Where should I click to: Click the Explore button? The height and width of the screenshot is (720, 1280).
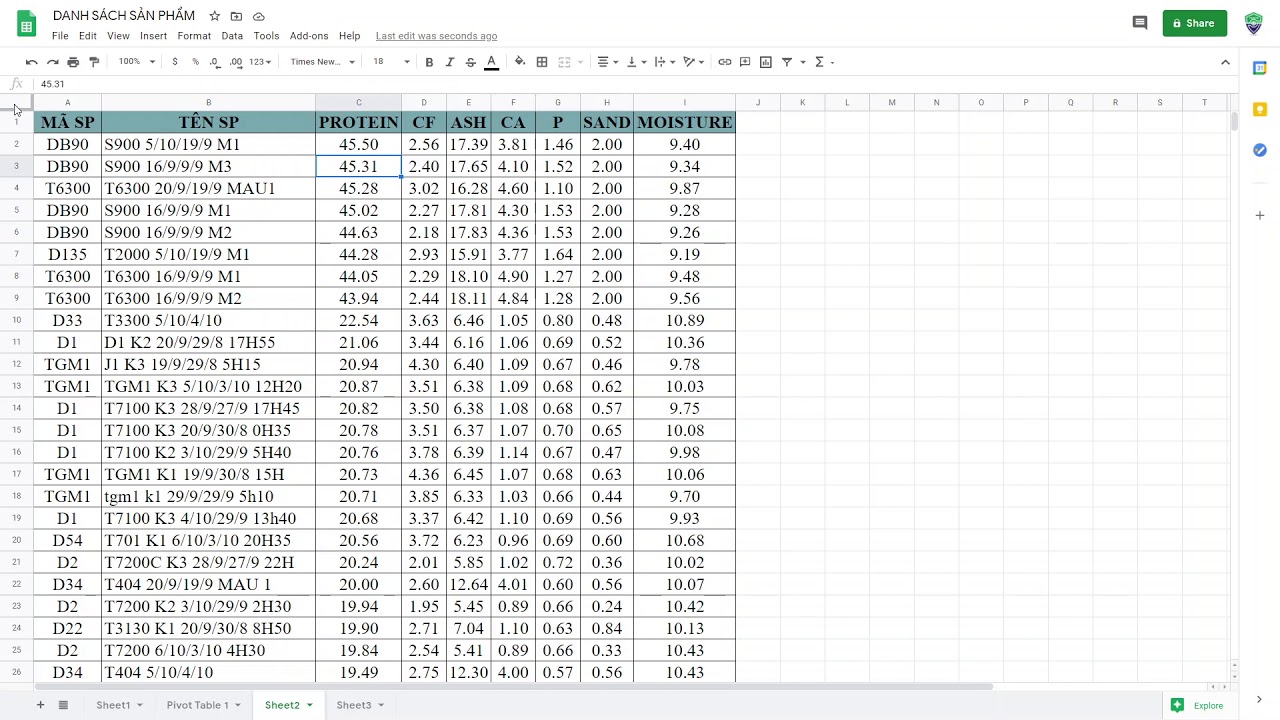[x=1197, y=705]
